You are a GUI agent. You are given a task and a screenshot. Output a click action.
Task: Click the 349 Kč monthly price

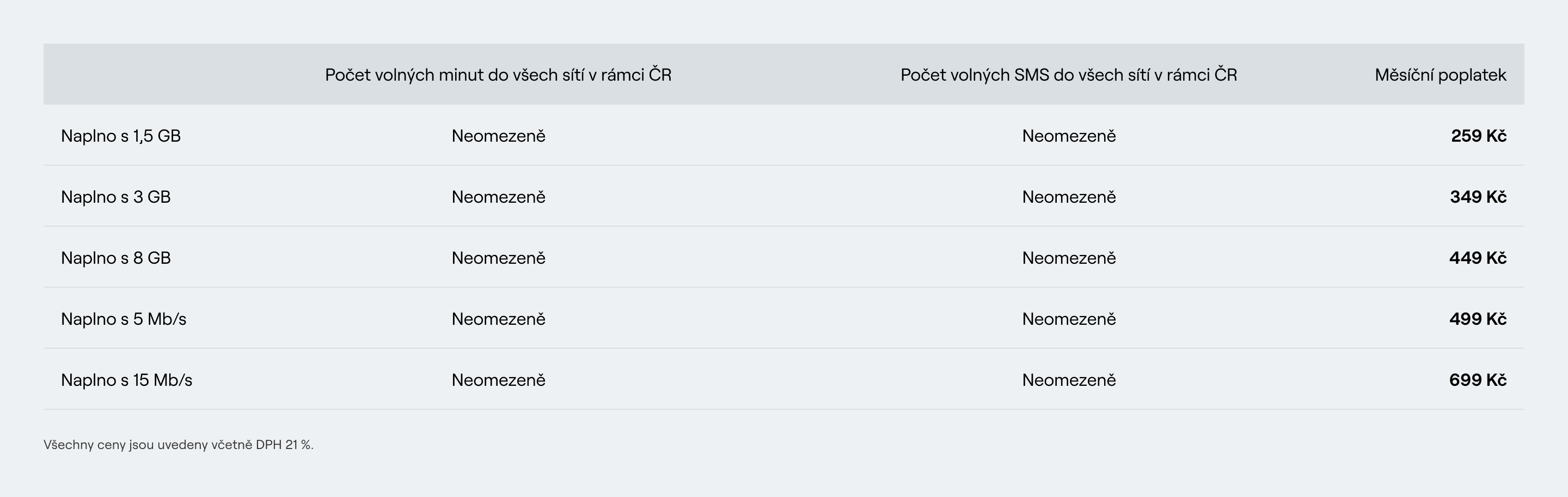[x=1478, y=197]
